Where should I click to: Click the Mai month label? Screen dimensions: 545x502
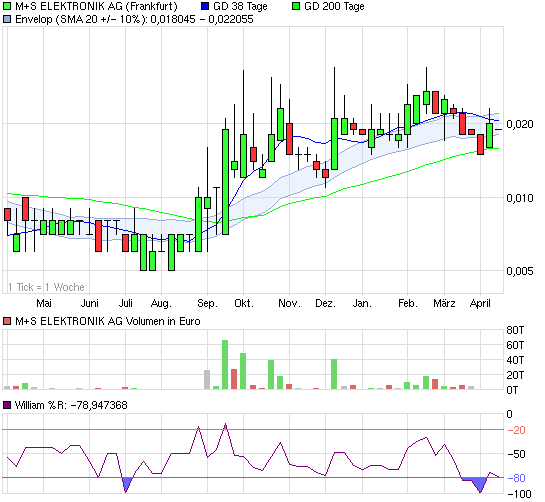tap(44, 303)
